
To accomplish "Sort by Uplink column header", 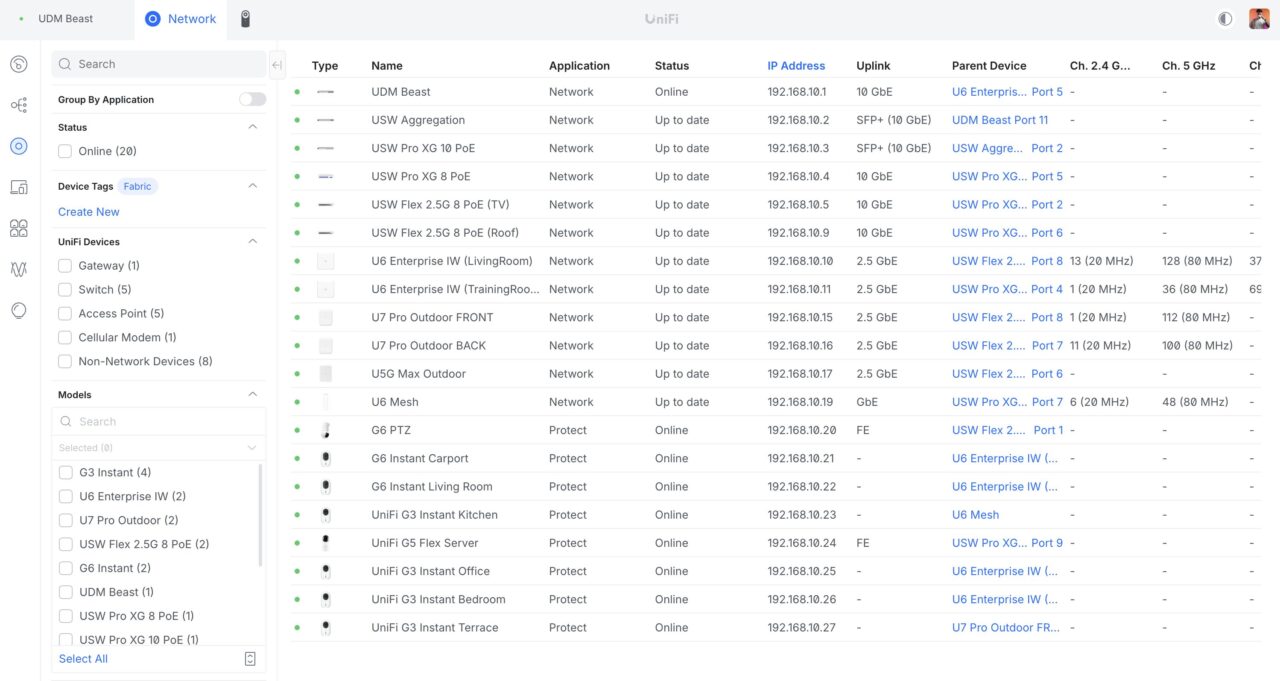I will point(873,66).
